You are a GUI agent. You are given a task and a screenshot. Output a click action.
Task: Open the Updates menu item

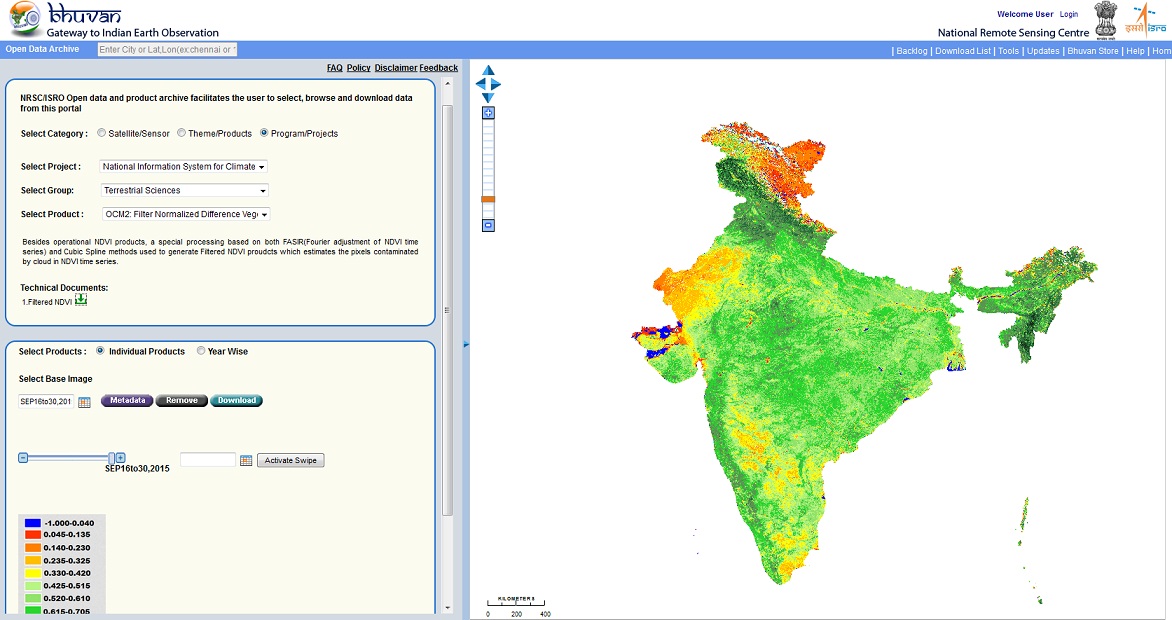click(x=1043, y=51)
